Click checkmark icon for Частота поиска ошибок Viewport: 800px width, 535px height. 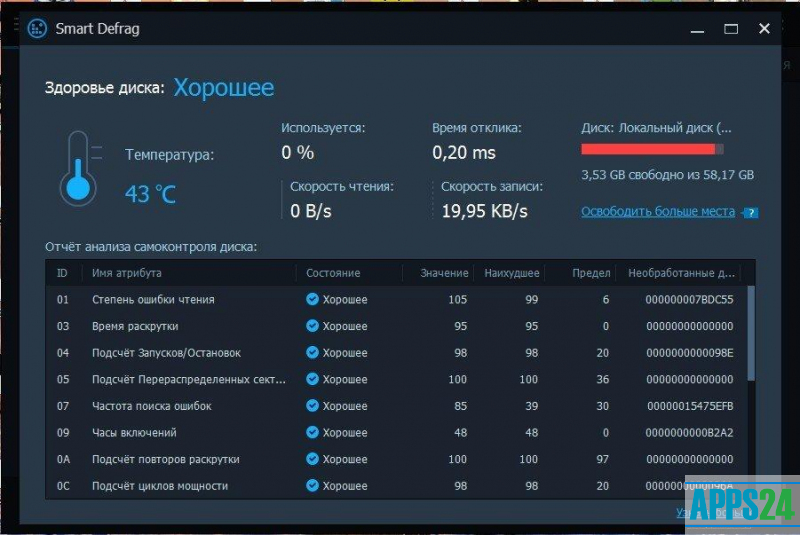pyautogui.click(x=312, y=405)
